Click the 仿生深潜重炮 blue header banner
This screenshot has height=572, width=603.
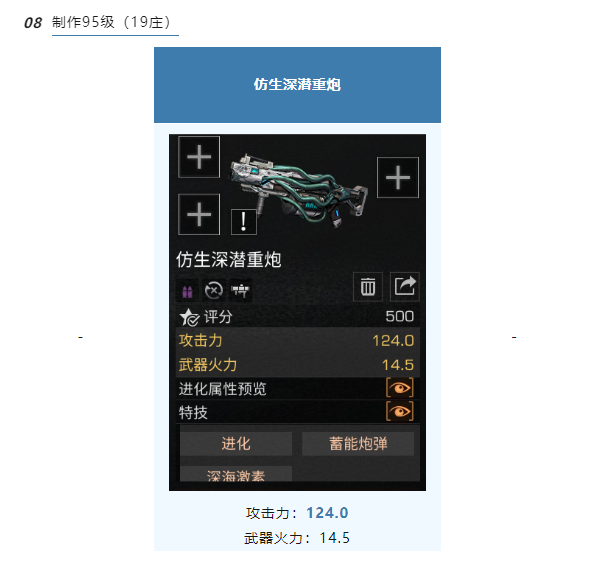[x=297, y=85]
